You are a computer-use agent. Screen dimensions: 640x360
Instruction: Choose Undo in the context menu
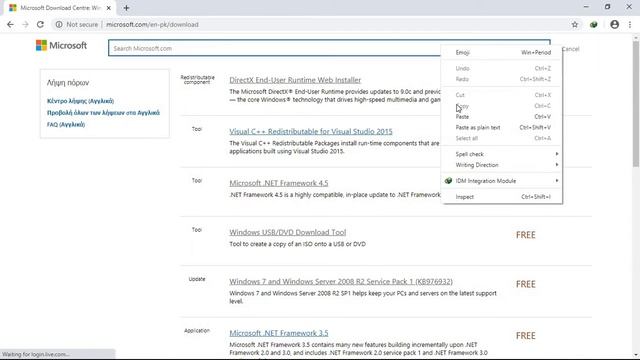point(502,68)
